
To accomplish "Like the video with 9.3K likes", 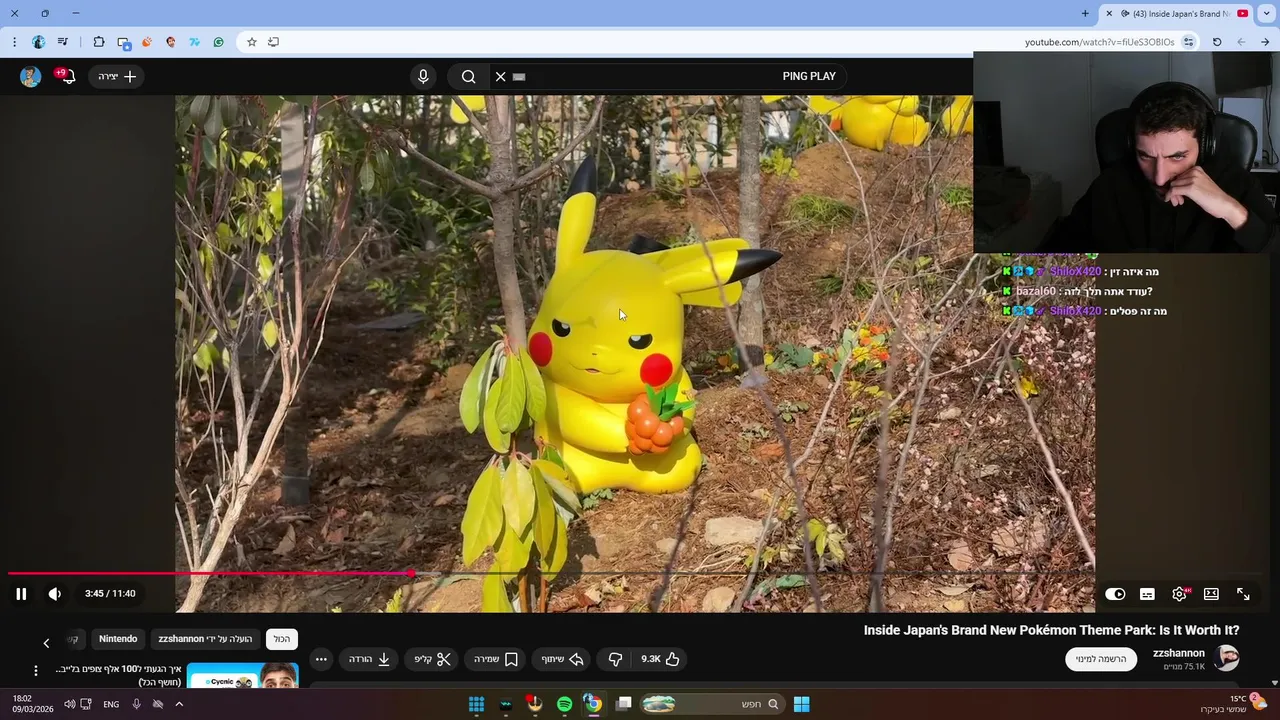I will tap(660, 659).
